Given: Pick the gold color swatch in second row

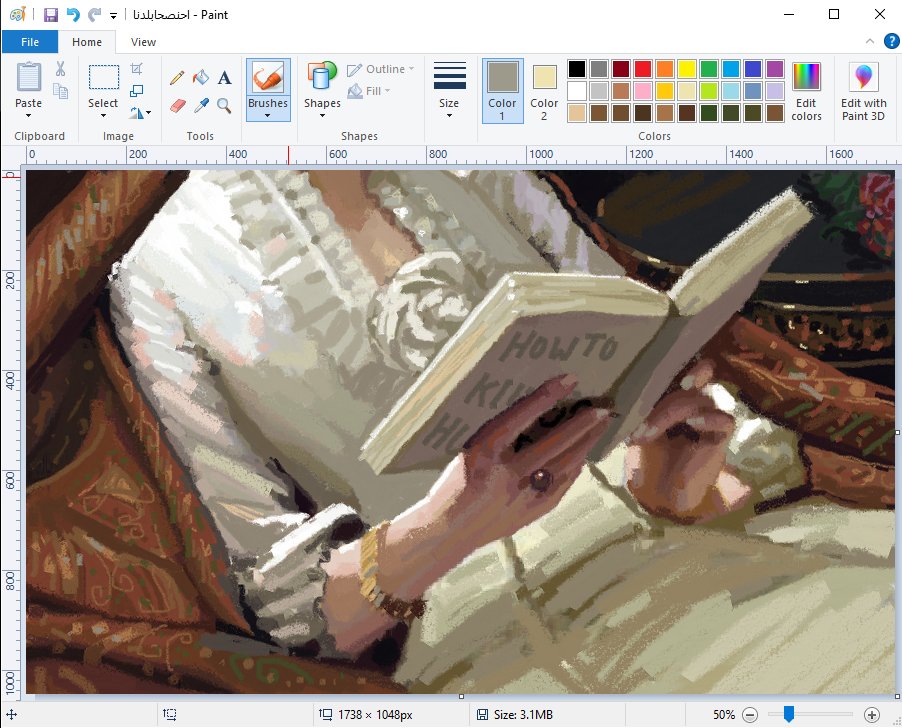Looking at the screenshot, I should 665,91.
